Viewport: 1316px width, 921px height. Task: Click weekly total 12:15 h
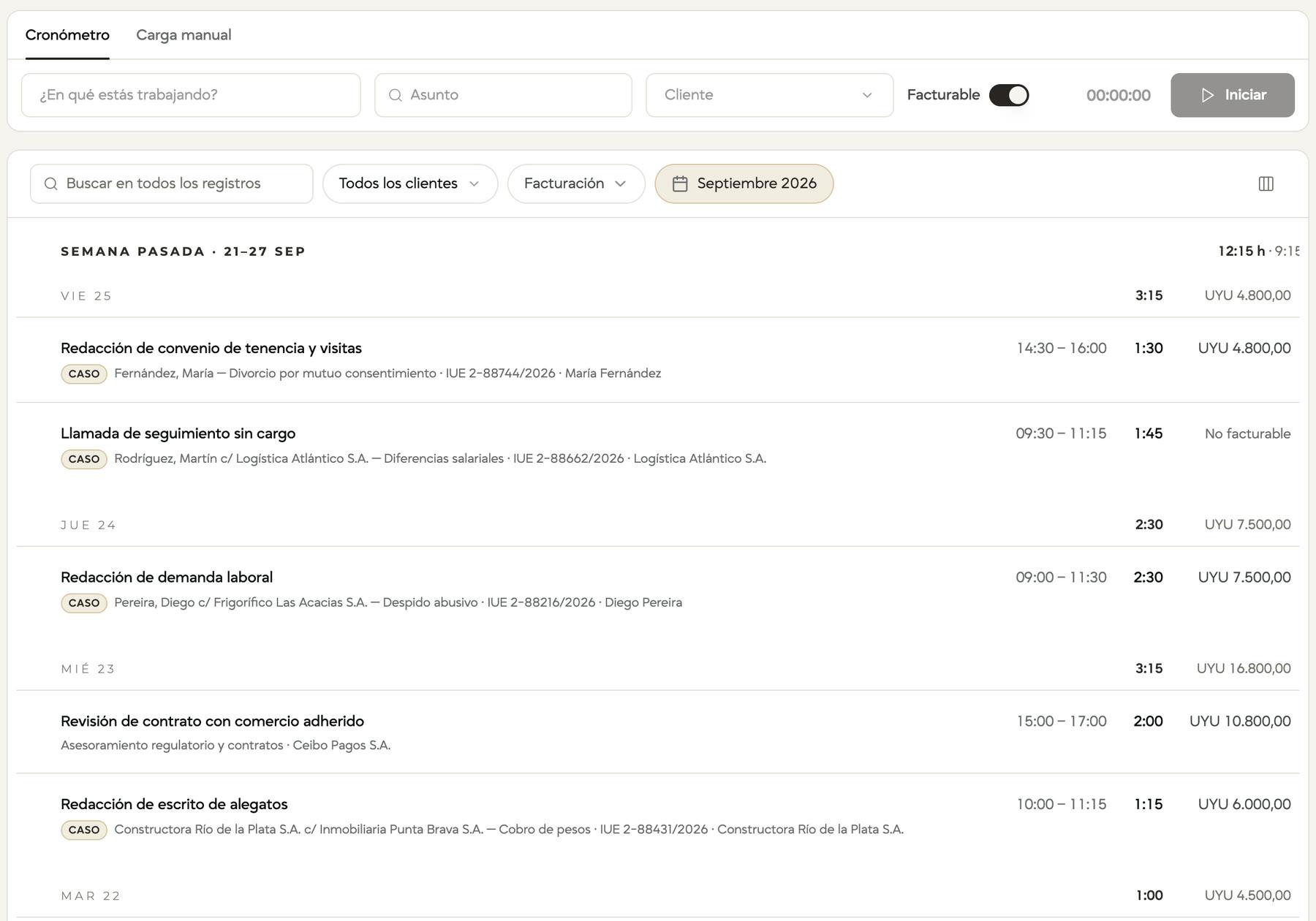coord(1241,251)
